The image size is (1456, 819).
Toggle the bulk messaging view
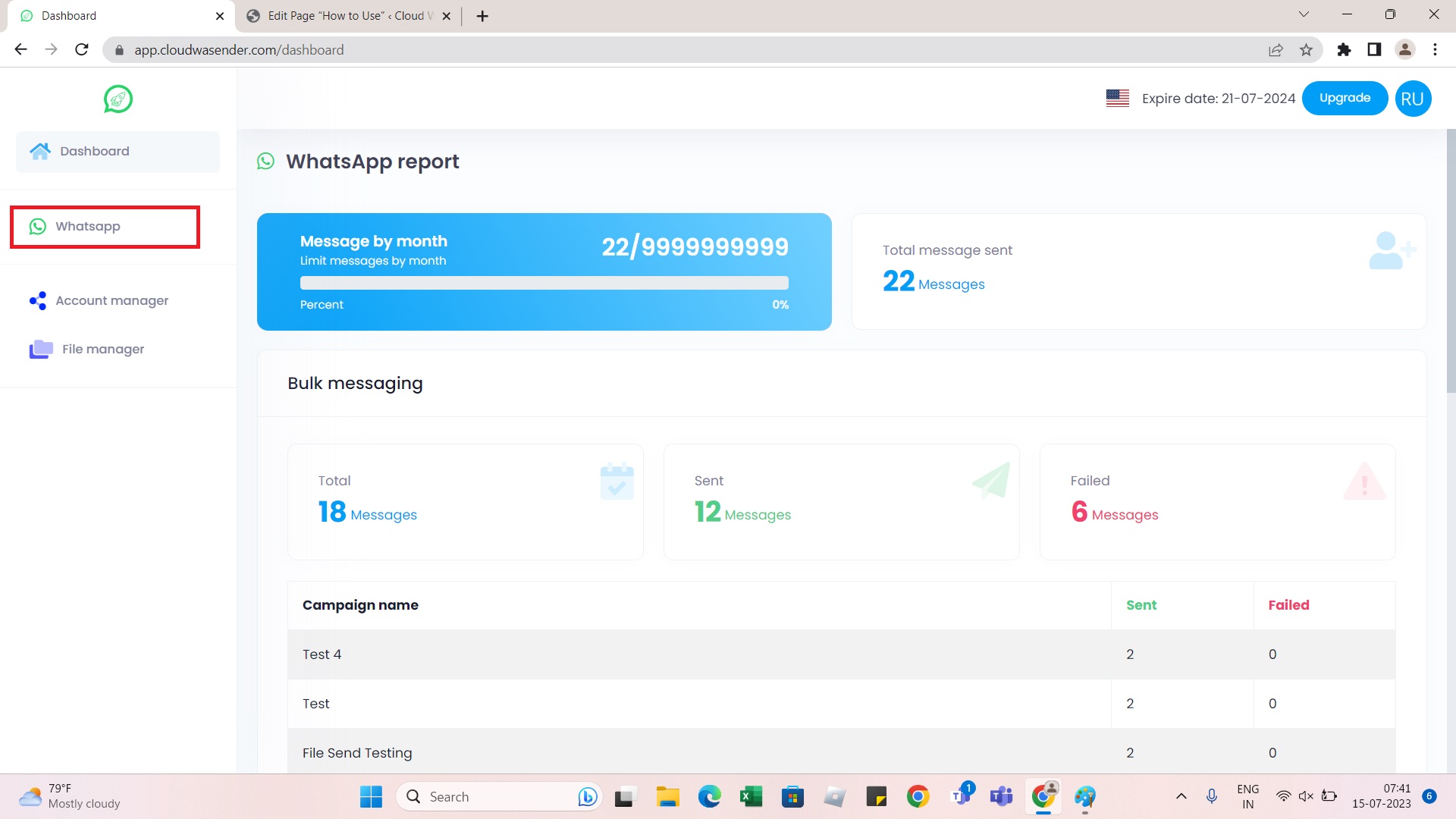[355, 383]
